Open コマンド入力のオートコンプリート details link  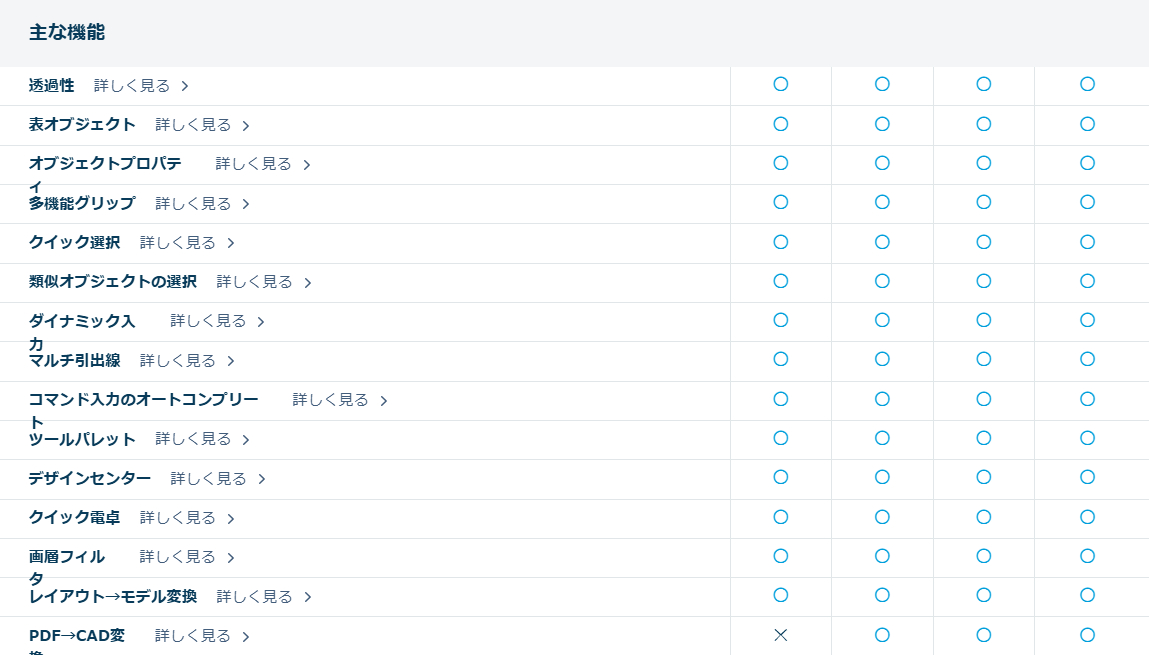(x=330, y=400)
